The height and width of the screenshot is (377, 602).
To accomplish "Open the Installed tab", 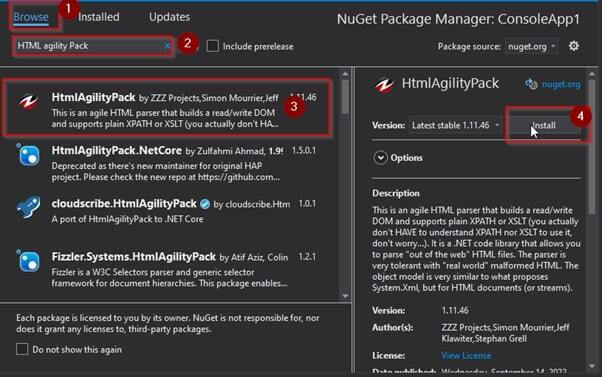I will 99,17.
